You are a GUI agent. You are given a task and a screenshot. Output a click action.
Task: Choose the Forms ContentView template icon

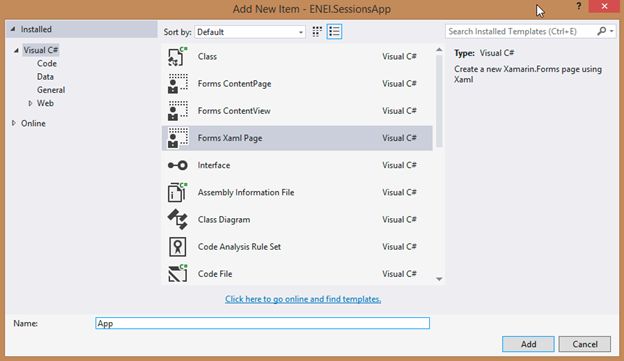(x=177, y=111)
